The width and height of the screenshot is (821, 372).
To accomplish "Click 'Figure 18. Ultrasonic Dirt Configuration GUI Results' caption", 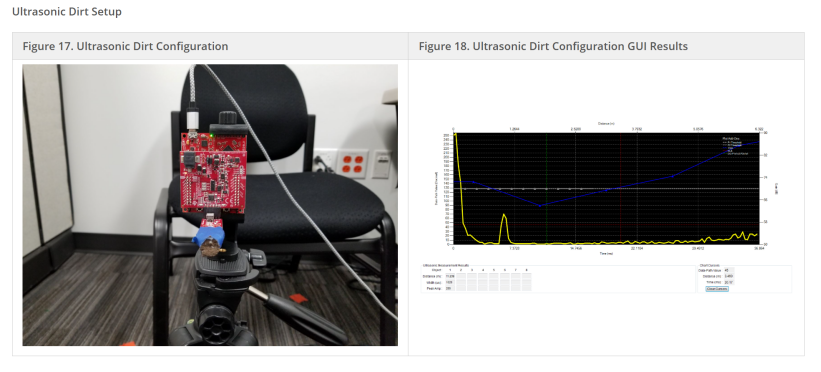I will point(553,46).
